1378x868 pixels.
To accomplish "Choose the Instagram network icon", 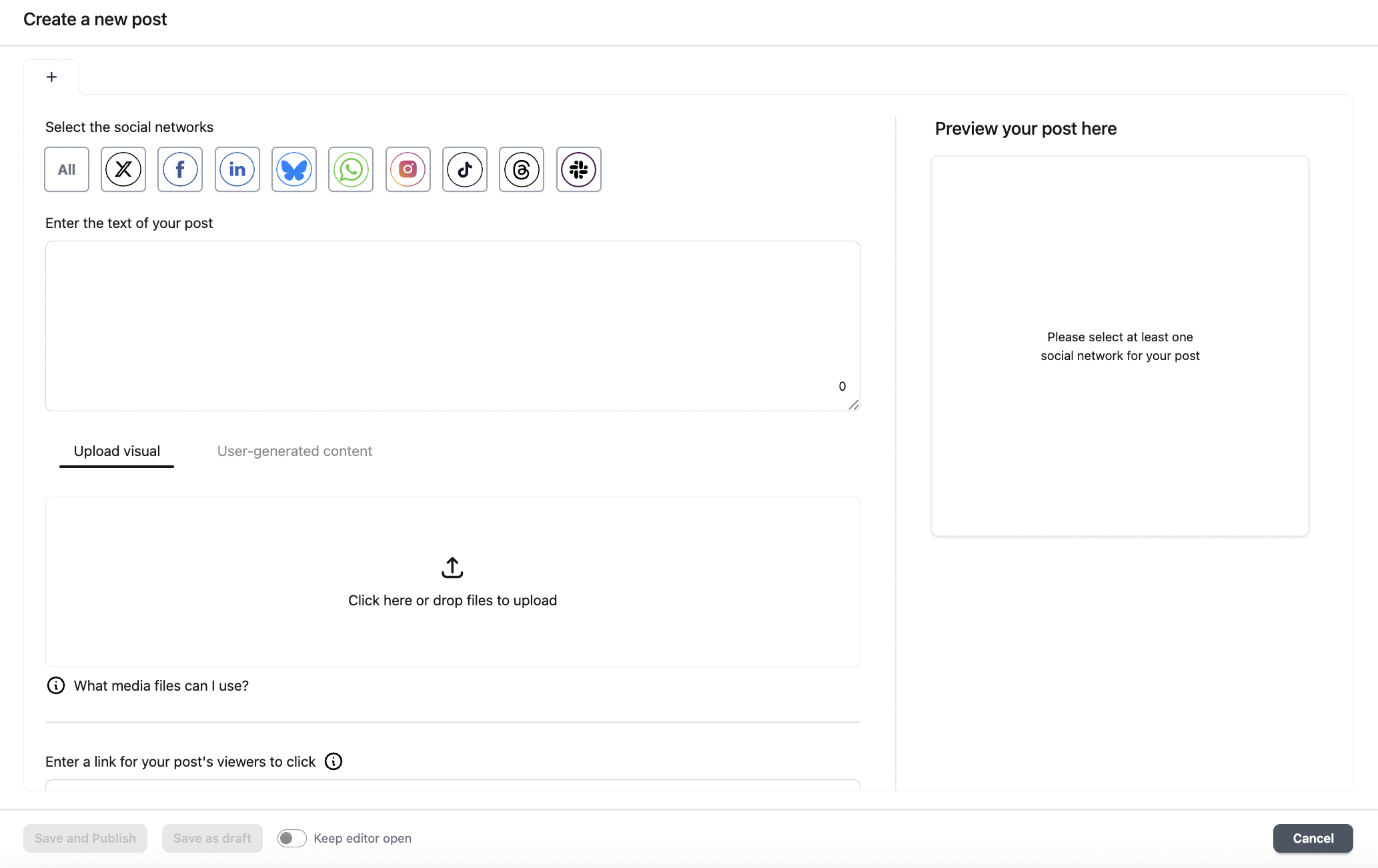I will click(408, 169).
